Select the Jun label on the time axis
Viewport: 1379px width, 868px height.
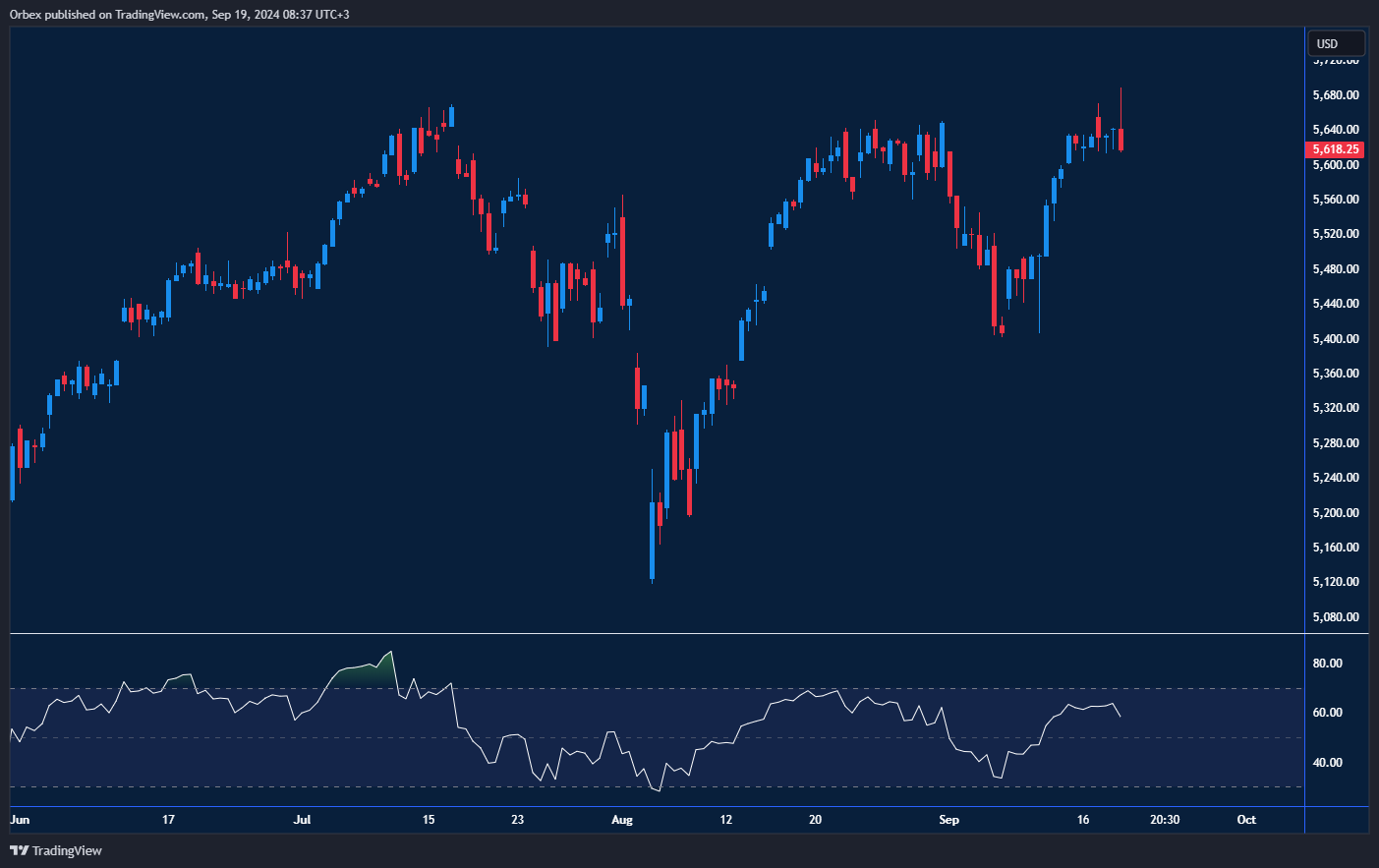pyautogui.click(x=20, y=820)
